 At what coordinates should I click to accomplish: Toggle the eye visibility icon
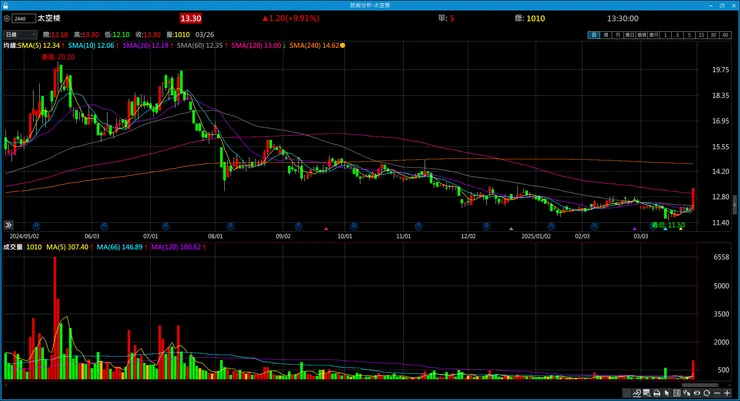(697, 393)
